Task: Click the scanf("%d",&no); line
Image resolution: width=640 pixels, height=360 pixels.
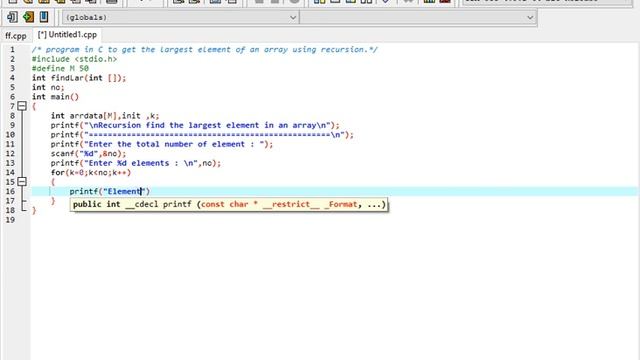Action: click(x=89, y=153)
